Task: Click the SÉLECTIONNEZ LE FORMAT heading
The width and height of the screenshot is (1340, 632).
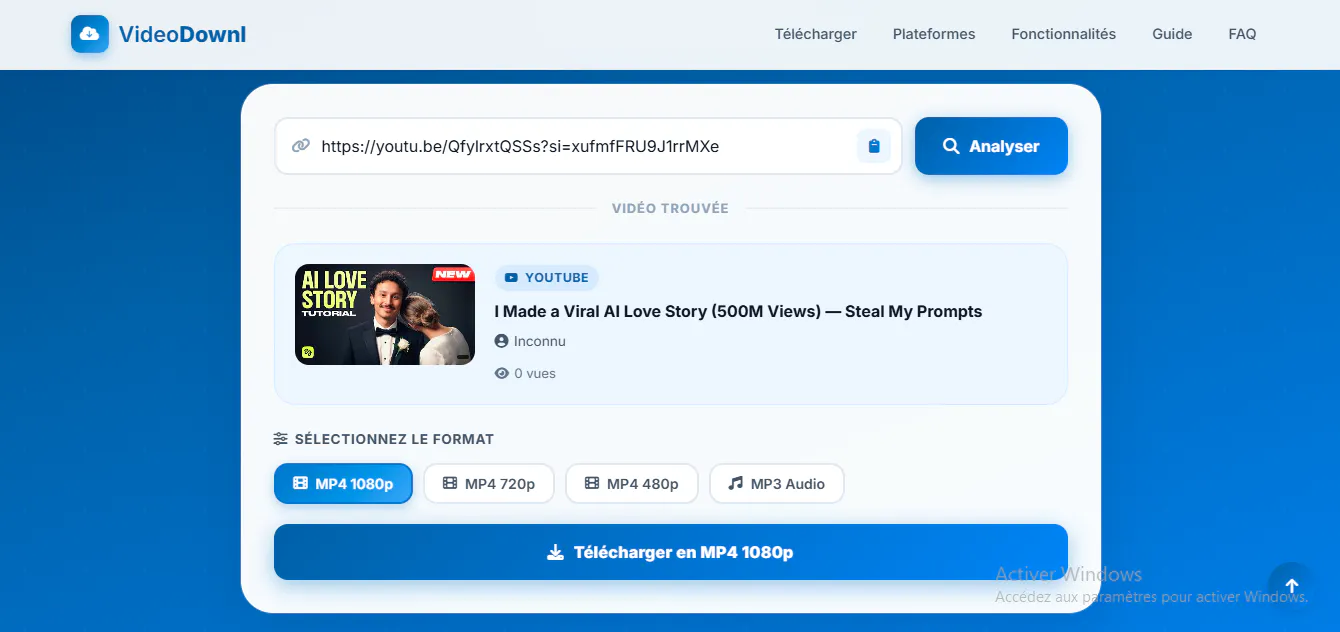Action: tap(394, 439)
